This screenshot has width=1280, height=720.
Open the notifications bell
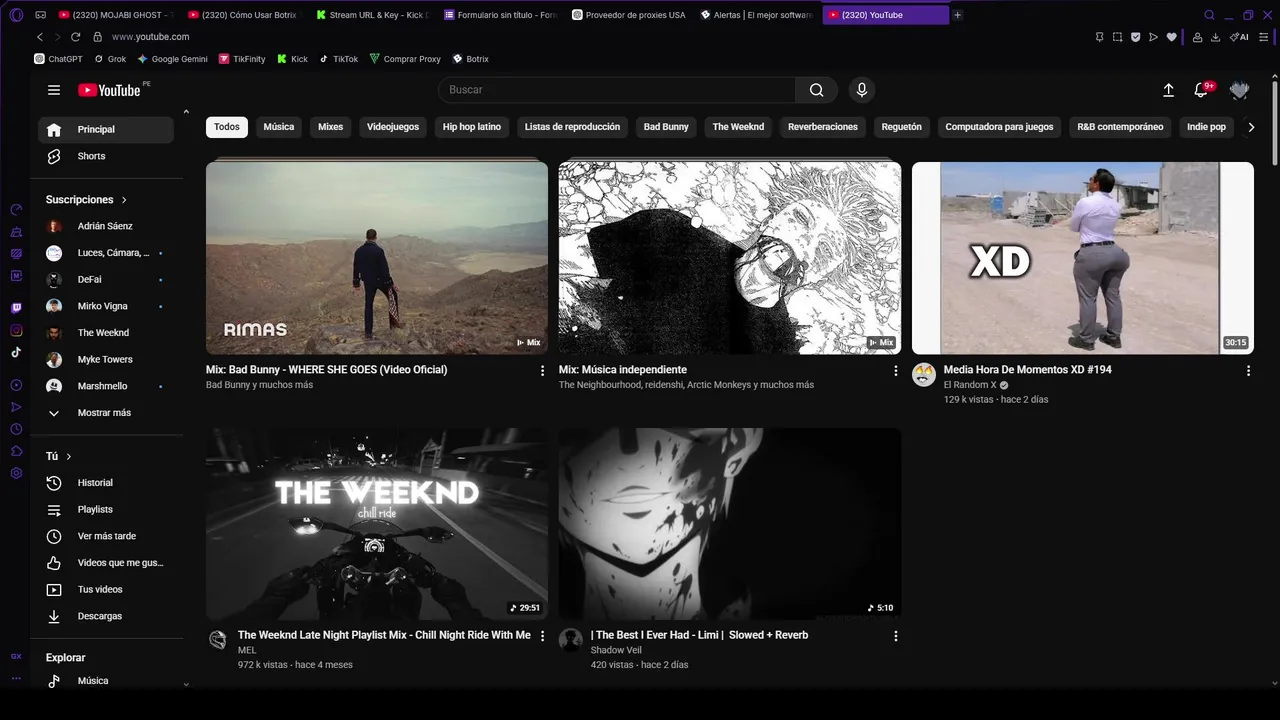pos(1201,90)
